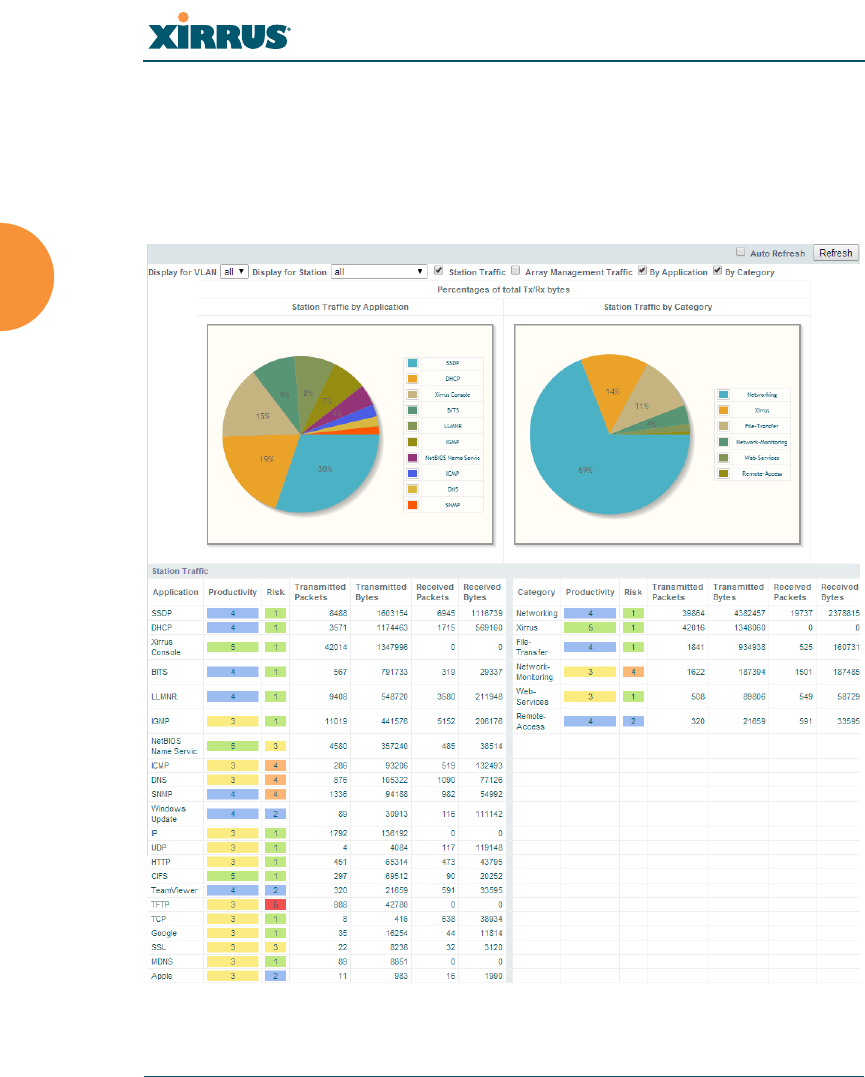Click the Network-Monitoring category row label
Viewport: 865px width, 1077px height.
pyautogui.click(x=535, y=672)
